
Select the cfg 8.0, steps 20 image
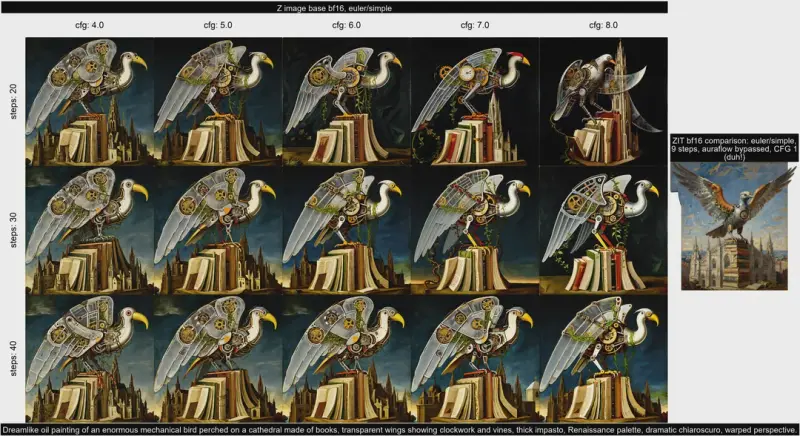point(603,101)
